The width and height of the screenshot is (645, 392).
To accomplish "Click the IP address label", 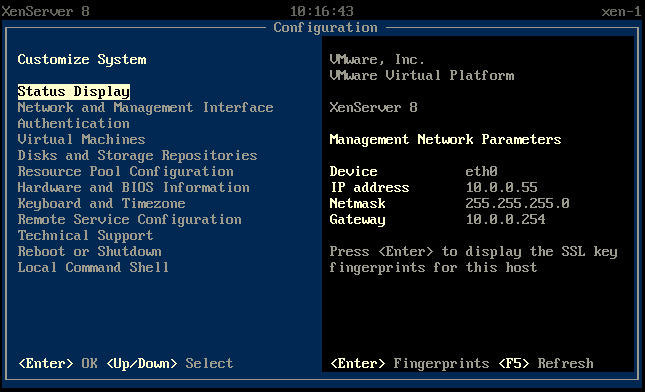I will coord(370,188).
